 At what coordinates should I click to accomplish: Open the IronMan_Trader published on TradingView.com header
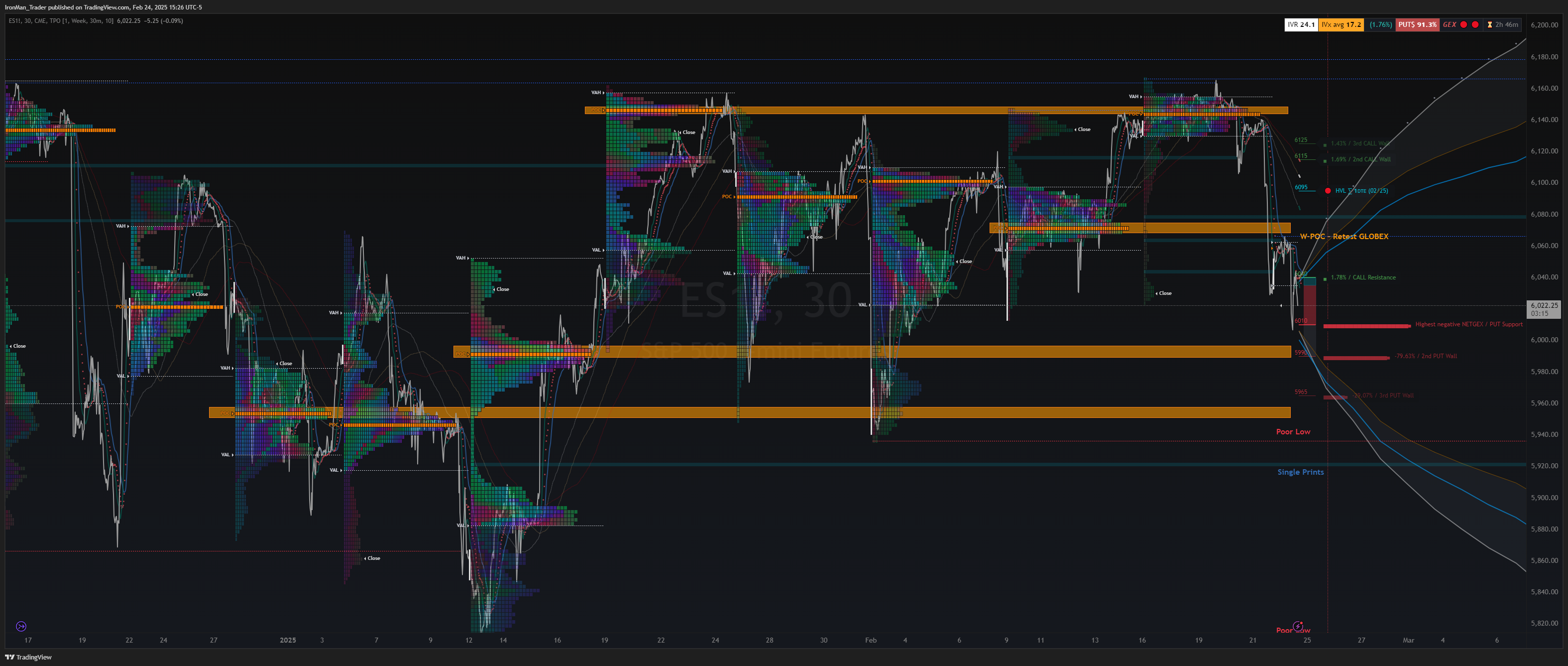pos(104,7)
